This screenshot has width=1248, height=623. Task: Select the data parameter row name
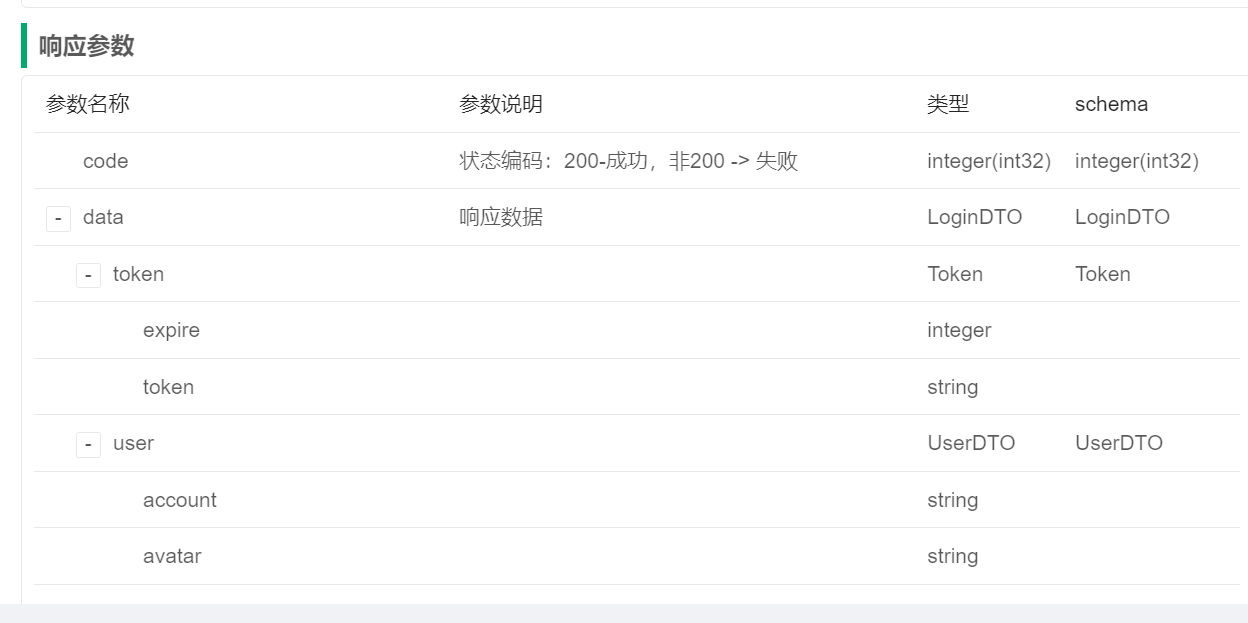(x=103, y=217)
